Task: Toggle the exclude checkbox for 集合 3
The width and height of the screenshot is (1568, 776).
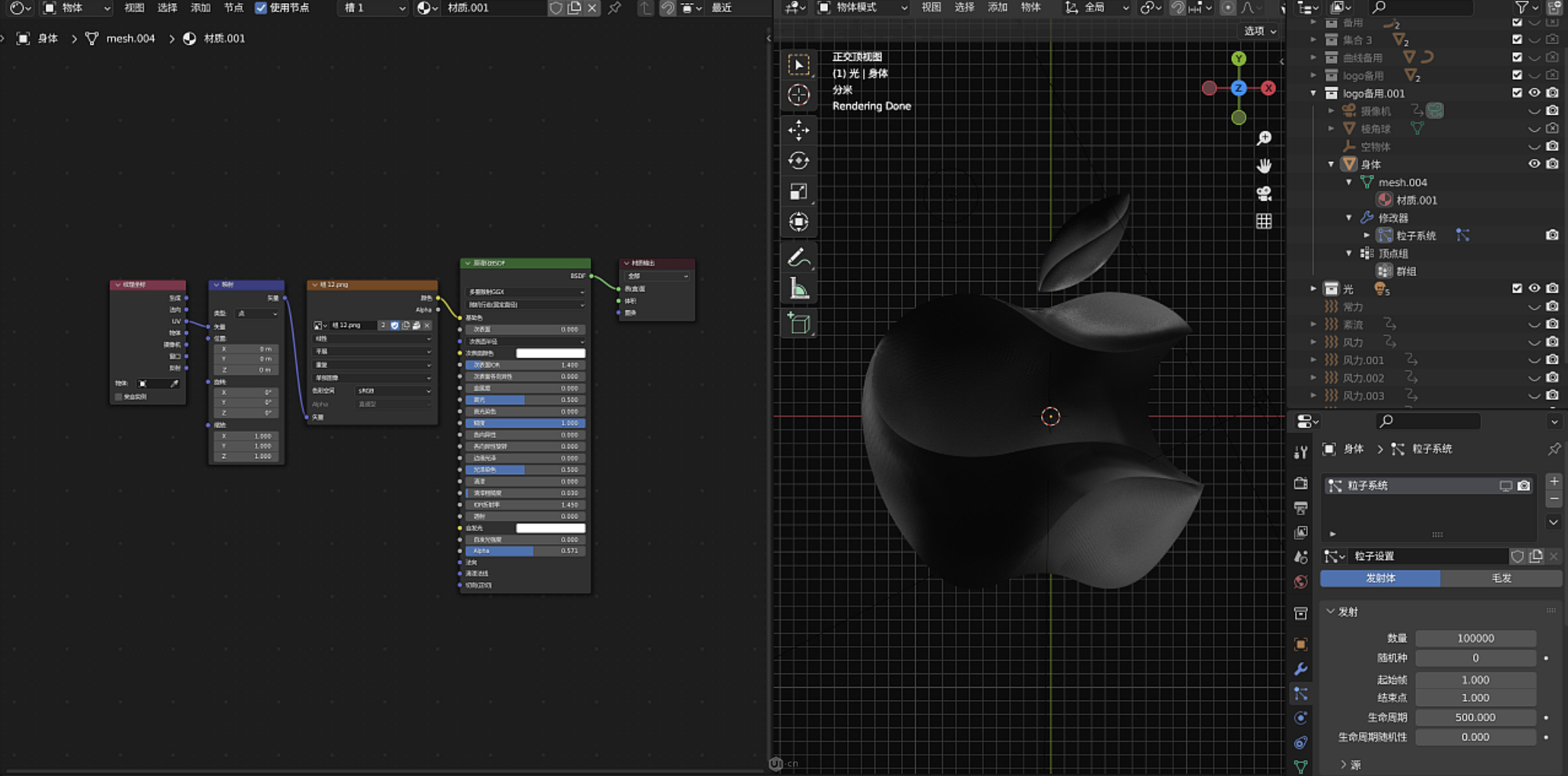Action: tap(1517, 40)
